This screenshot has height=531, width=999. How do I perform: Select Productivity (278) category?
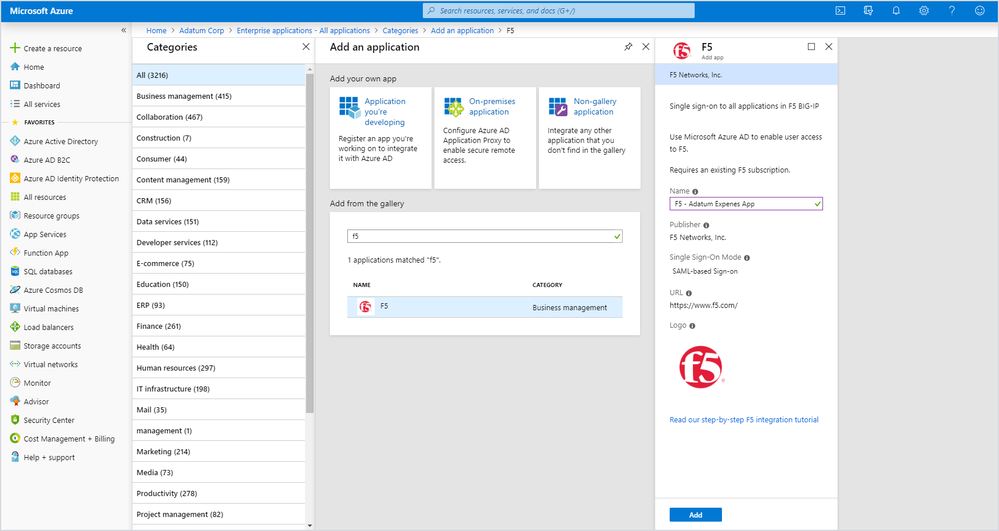pos(219,493)
